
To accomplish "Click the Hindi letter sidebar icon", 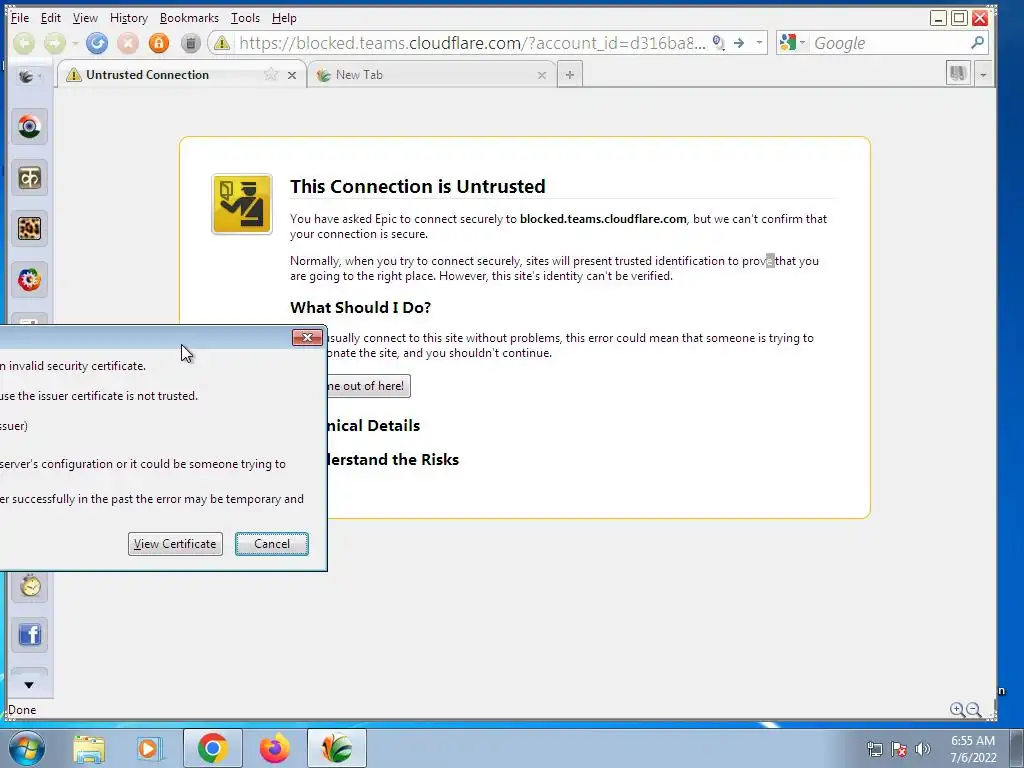I will pyautogui.click(x=29, y=178).
